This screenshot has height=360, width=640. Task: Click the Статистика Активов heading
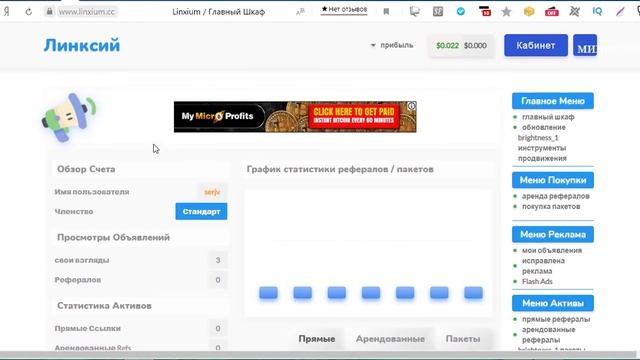104,306
